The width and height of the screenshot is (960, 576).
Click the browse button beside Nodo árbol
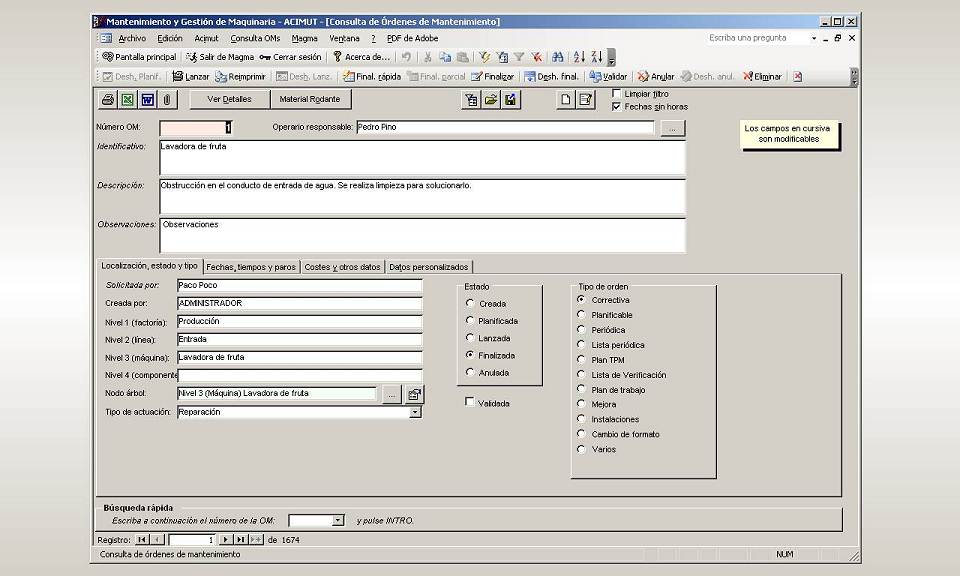(391, 395)
